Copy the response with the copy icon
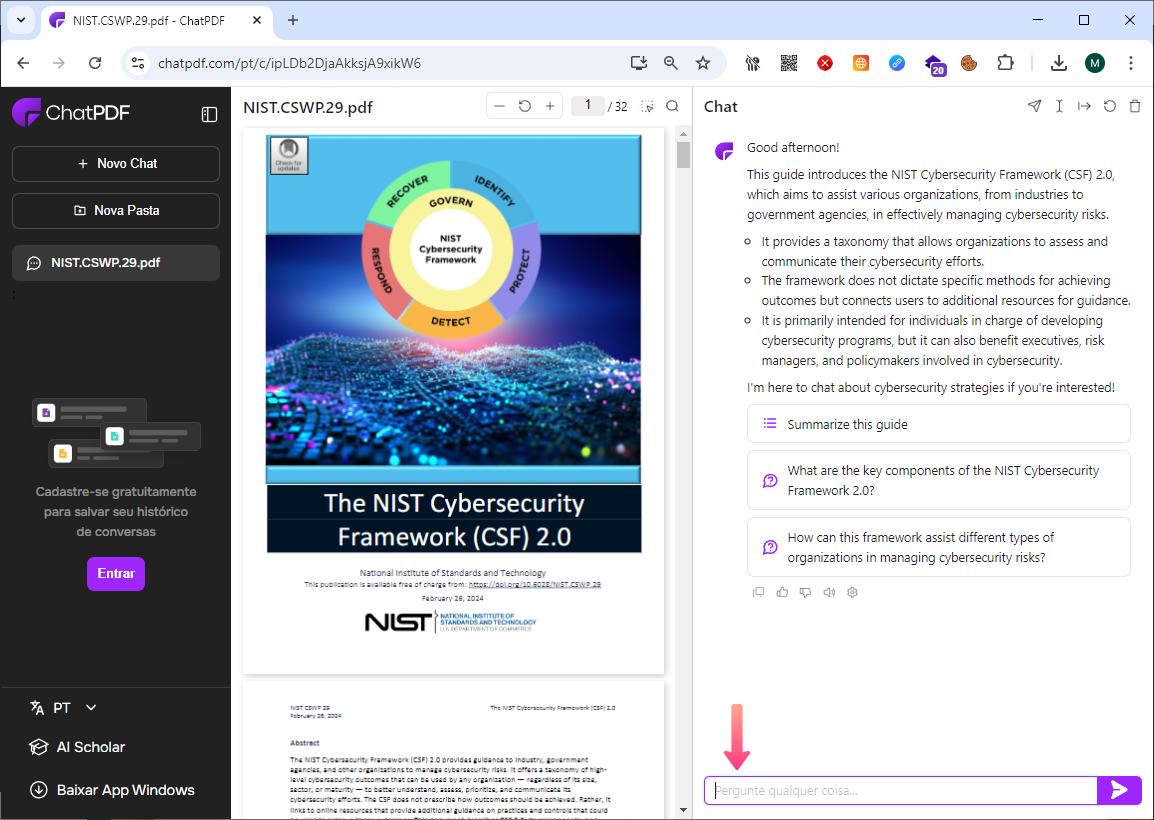This screenshot has width=1154, height=820. (758, 592)
